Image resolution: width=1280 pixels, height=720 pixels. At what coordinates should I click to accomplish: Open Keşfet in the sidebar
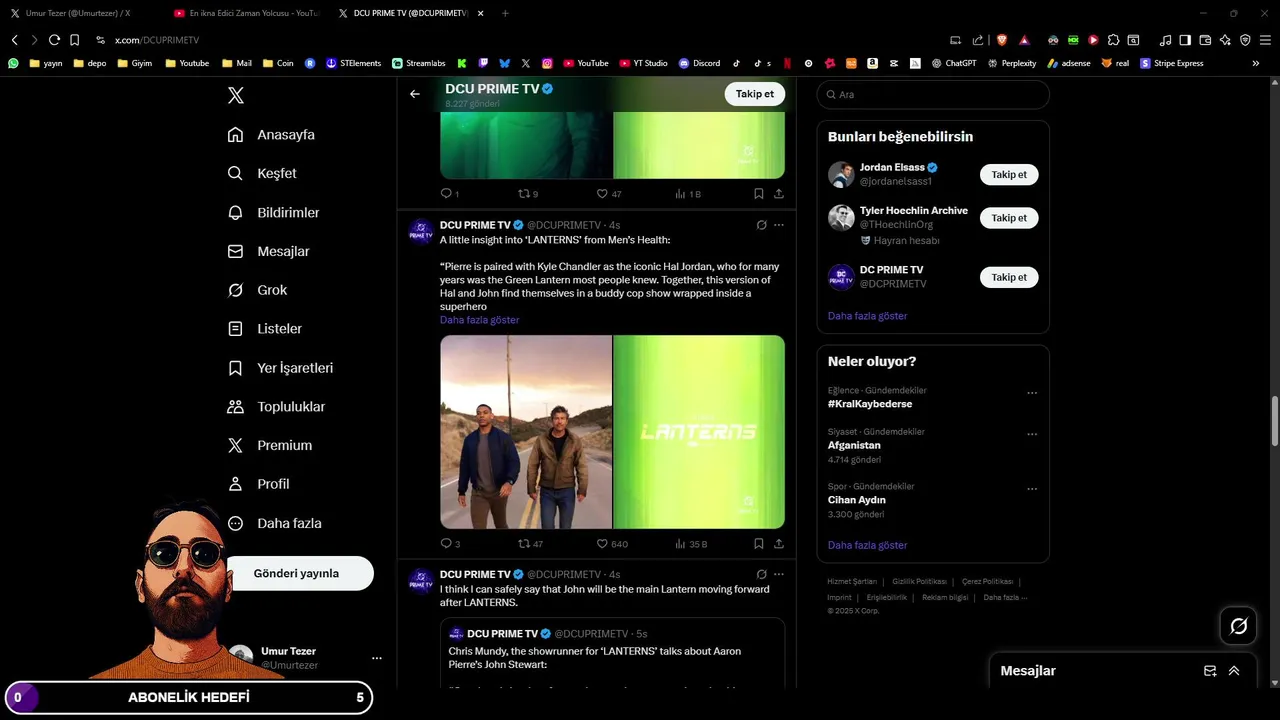point(262,173)
